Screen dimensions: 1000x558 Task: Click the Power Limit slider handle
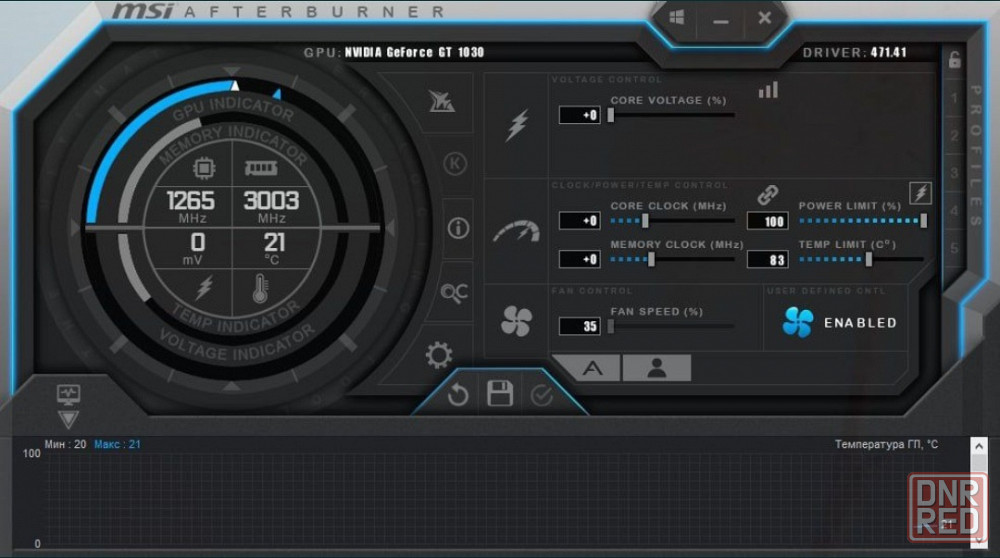tap(923, 221)
